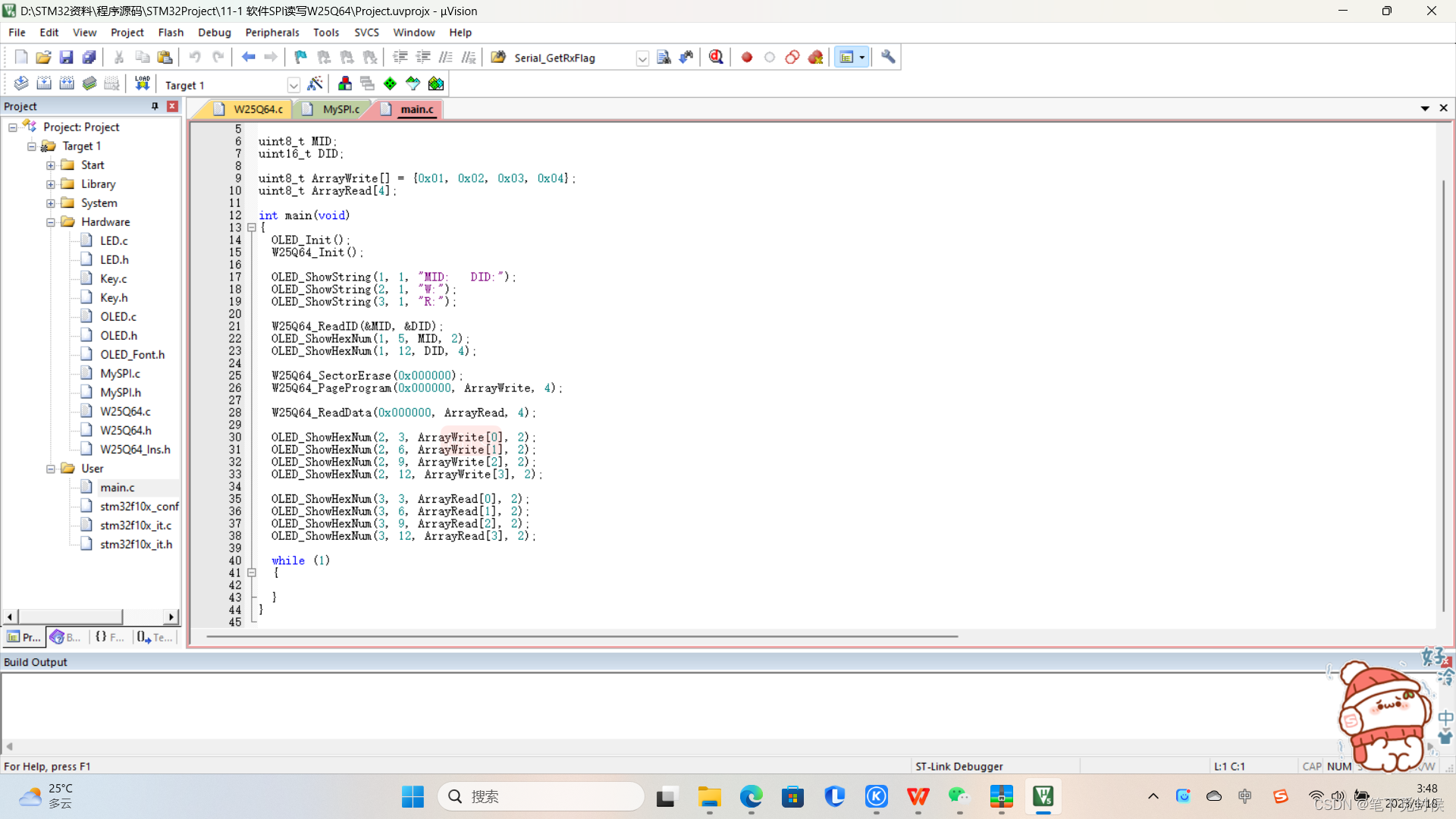The width and height of the screenshot is (1456, 819).
Task: Open Options for Target magic wand
Action: [x=315, y=84]
